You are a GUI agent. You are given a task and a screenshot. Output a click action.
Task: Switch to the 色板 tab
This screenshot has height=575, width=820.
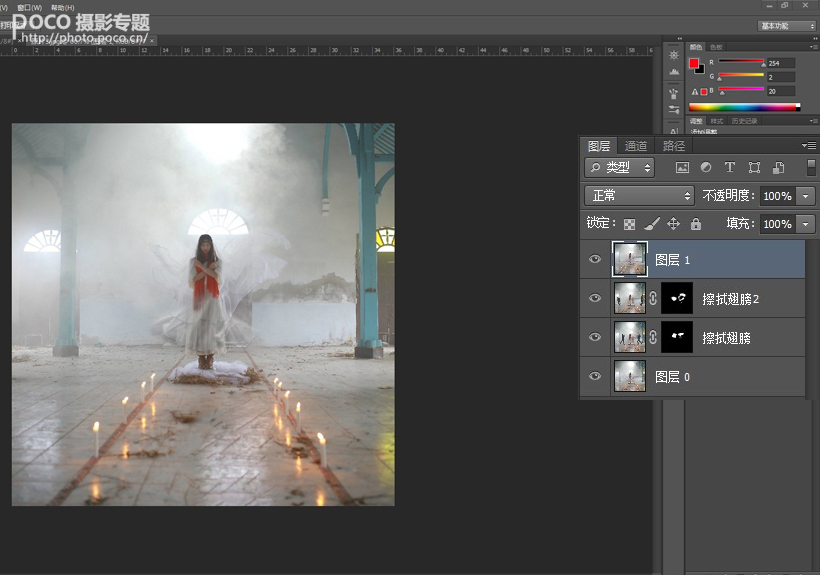click(x=716, y=47)
